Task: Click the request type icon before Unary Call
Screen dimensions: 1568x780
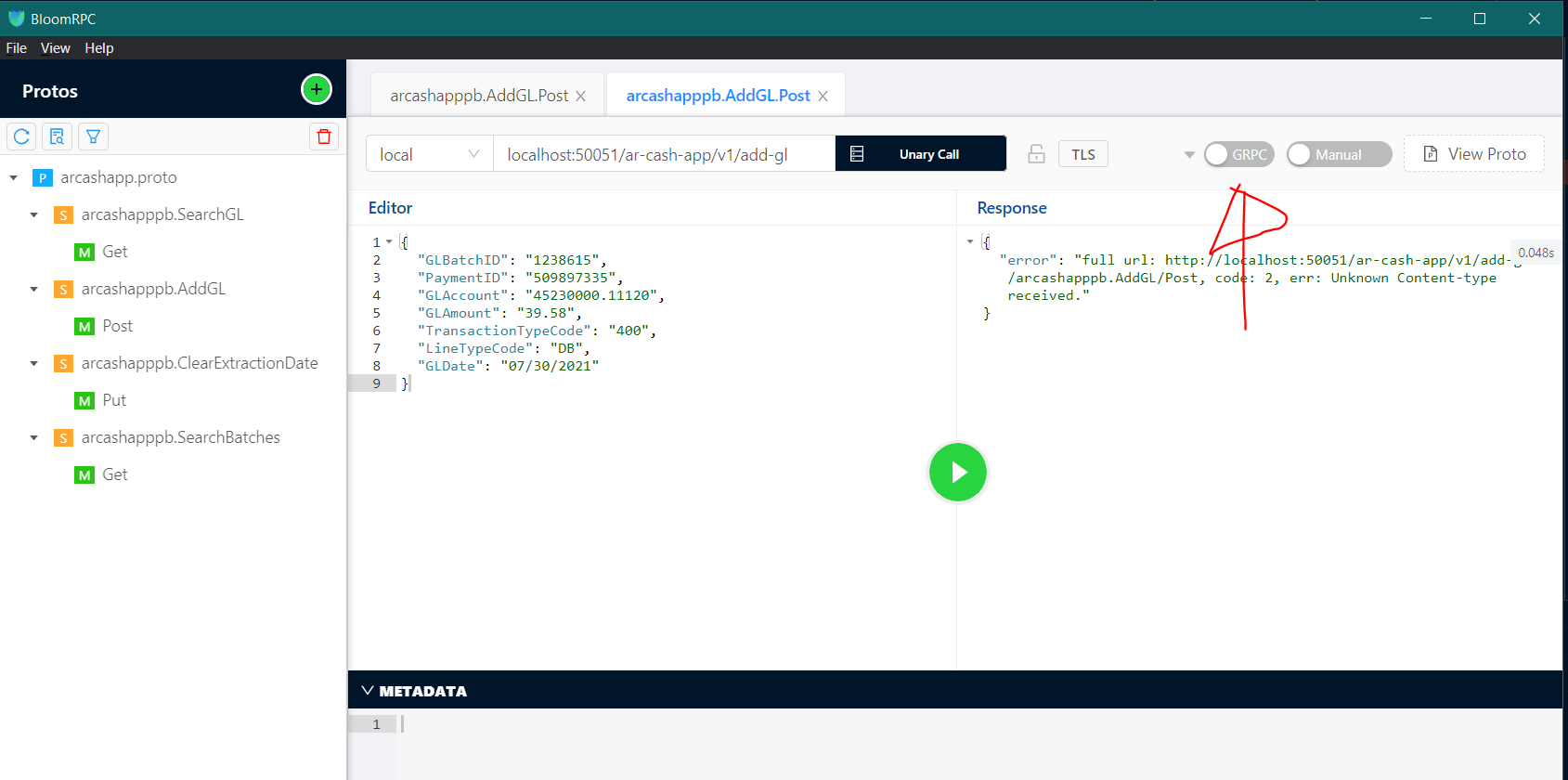Action: [x=857, y=154]
